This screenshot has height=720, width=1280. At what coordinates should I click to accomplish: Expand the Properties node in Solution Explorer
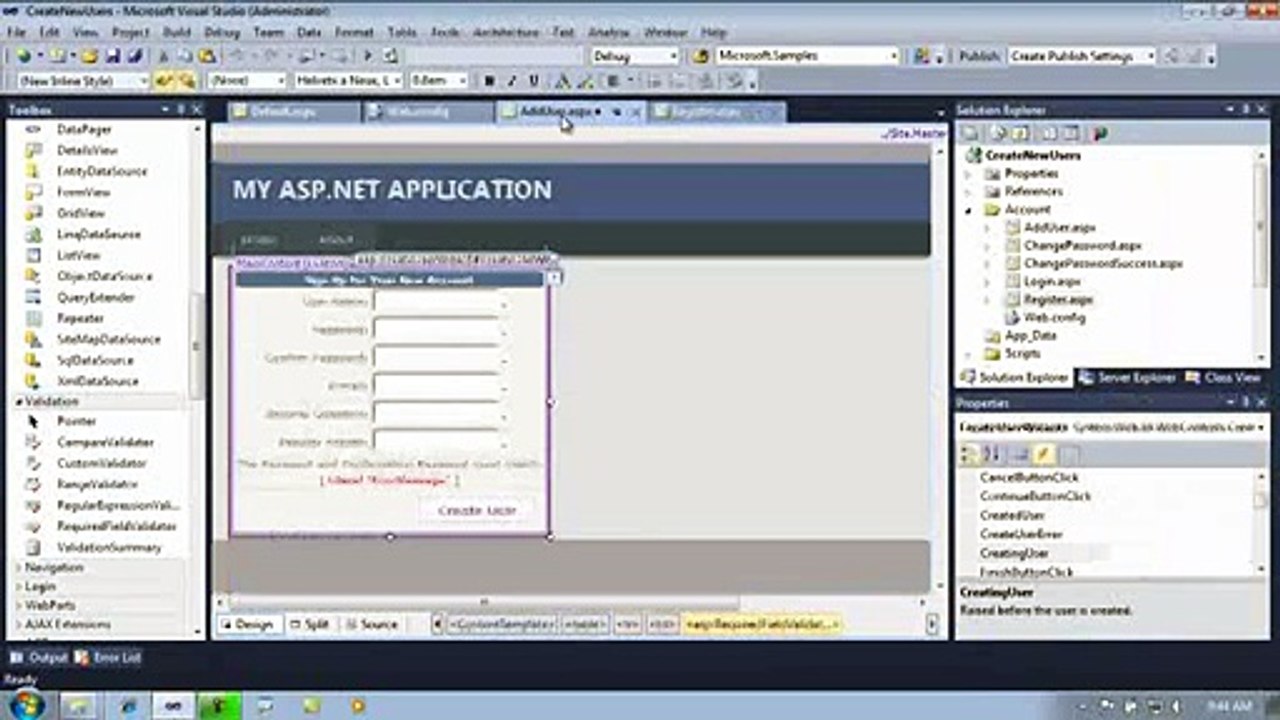968,174
